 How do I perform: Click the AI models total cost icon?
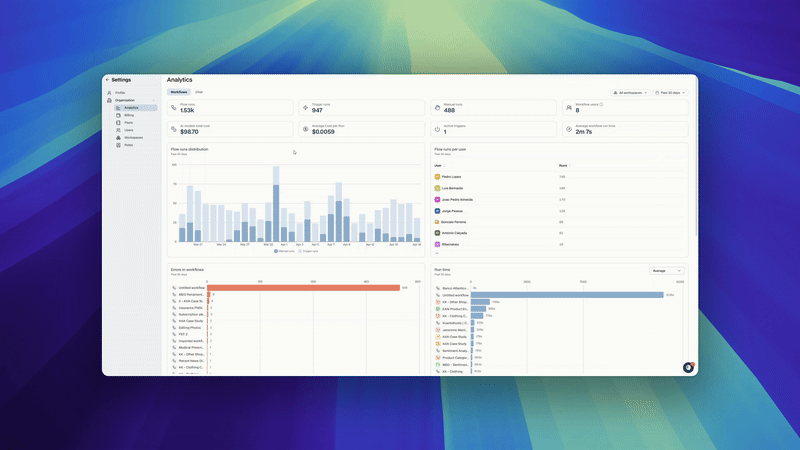click(x=173, y=129)
